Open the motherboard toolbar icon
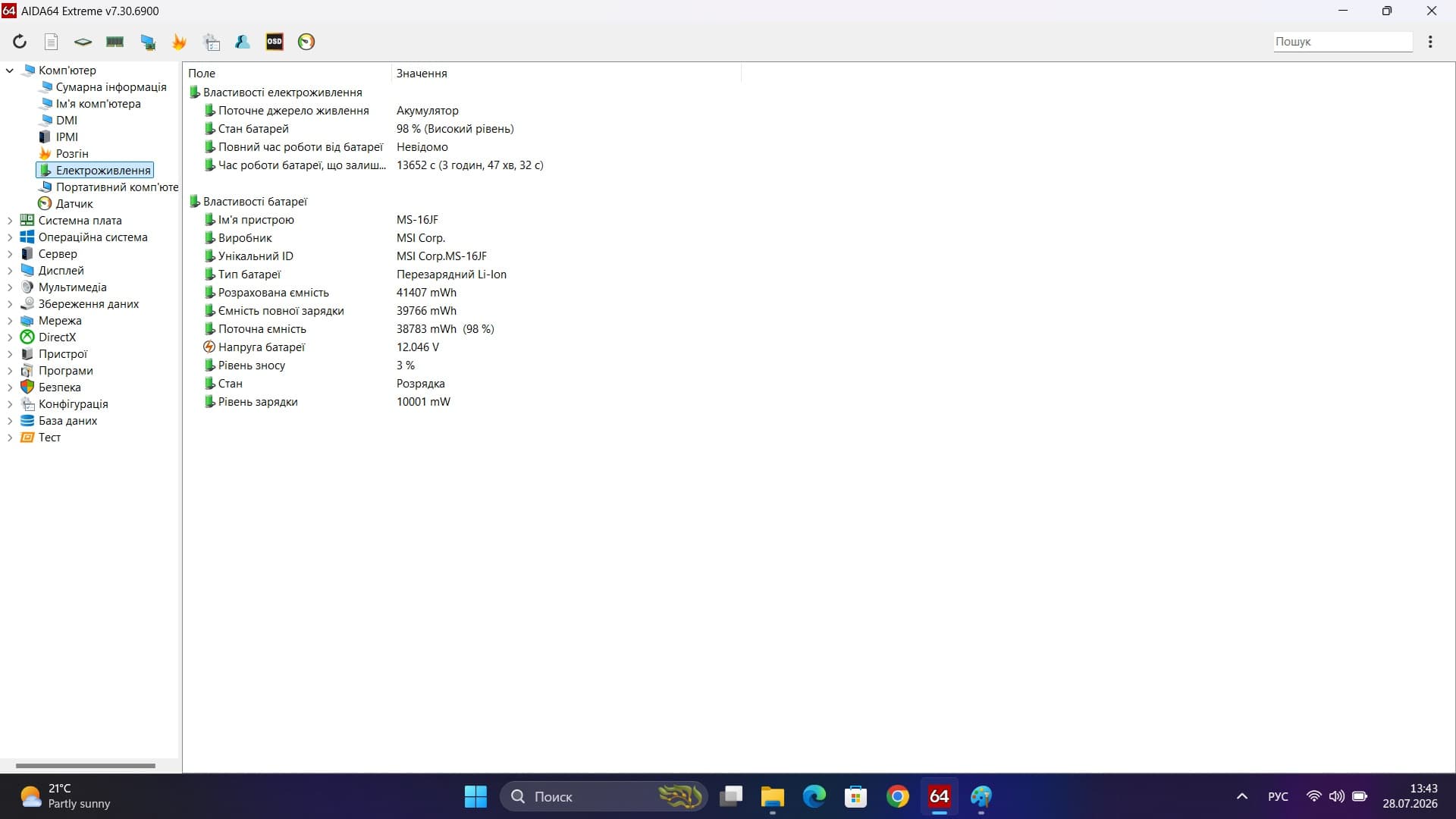 coord(83,42)
